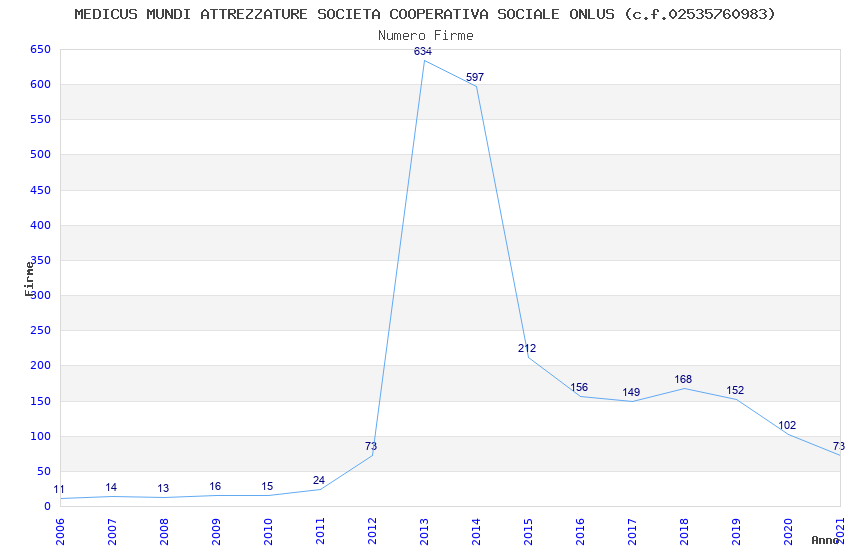Click the data label 102

point(787,425)
